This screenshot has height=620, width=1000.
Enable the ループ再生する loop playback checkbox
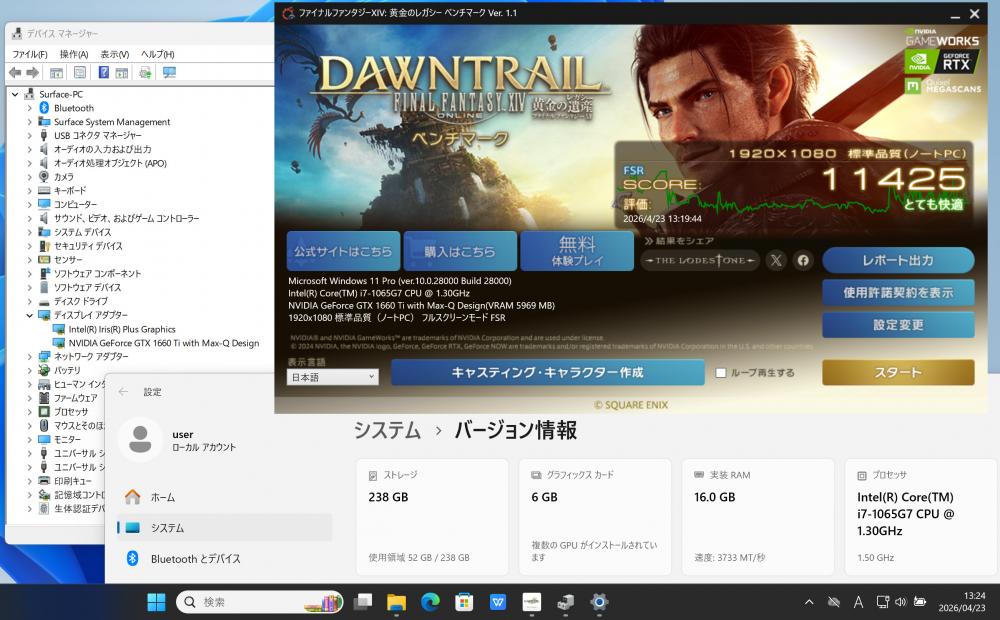pos(721,373)
